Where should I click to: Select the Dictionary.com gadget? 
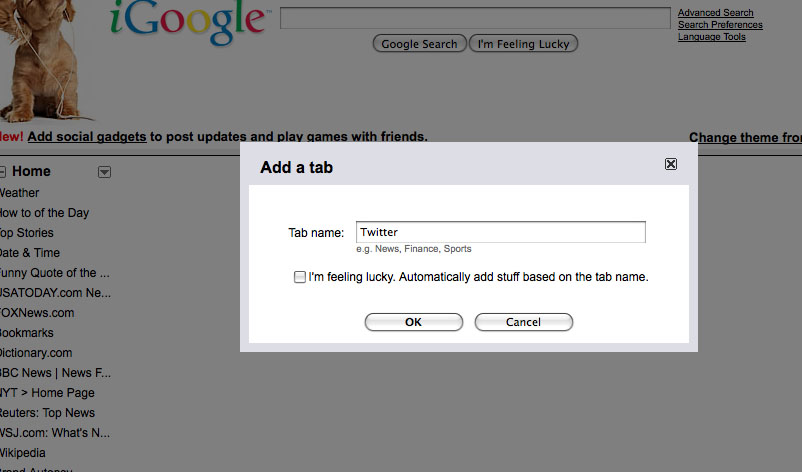pos(36,353)
